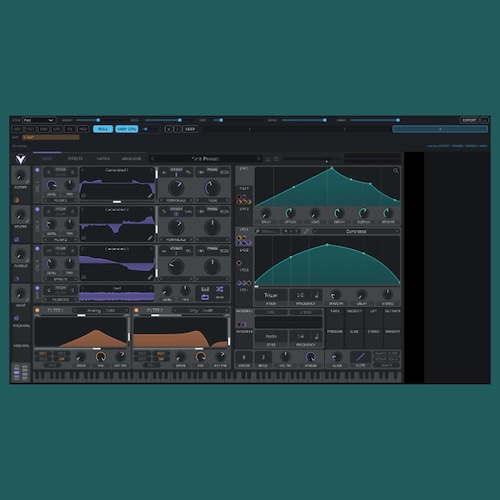Select previous preset with left arrow
500x500 pixels.
pos(153,159)
